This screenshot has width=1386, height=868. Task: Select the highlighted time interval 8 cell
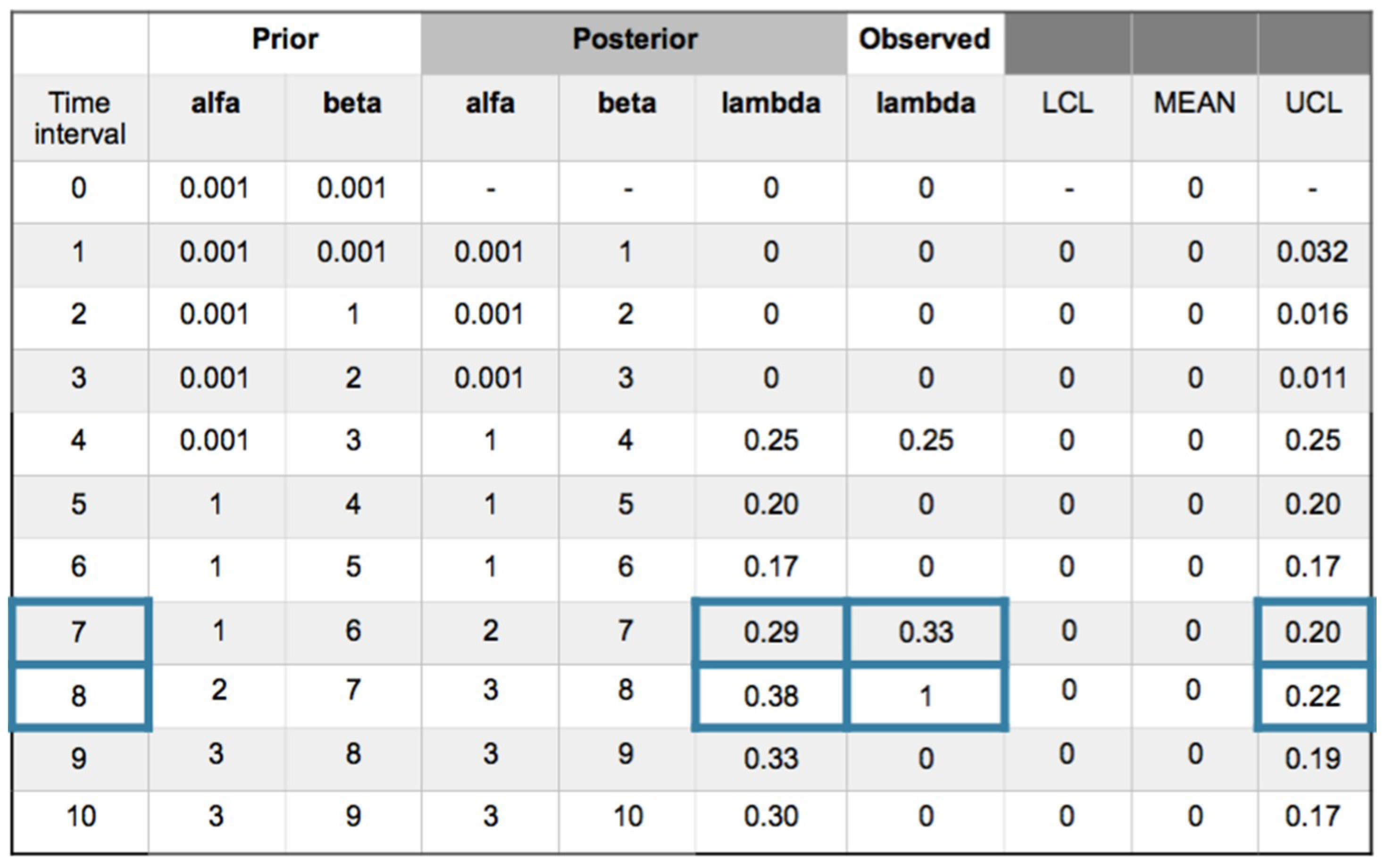click(x=79, y=696)
